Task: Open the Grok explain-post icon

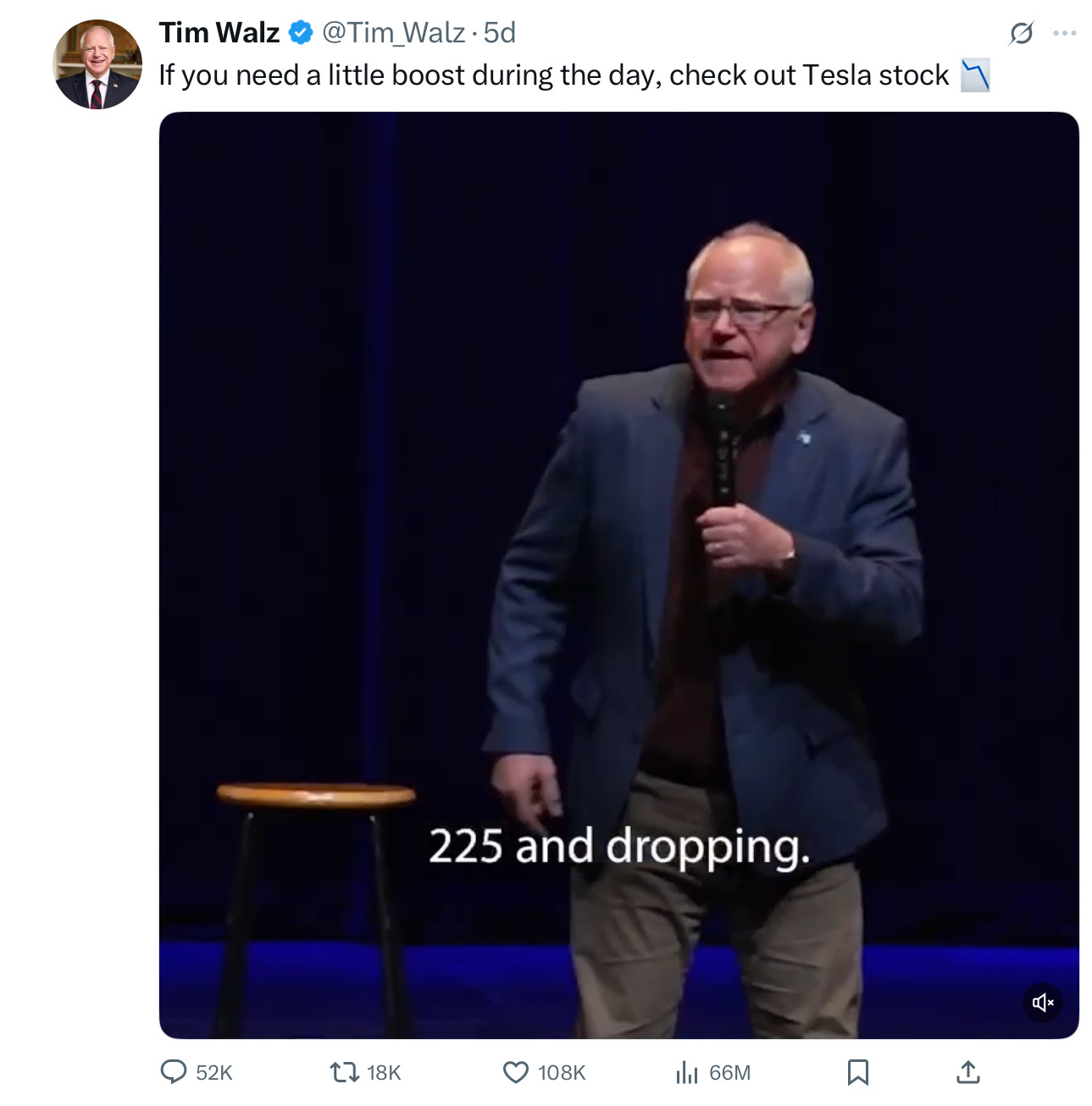Action: (1021, 33)
